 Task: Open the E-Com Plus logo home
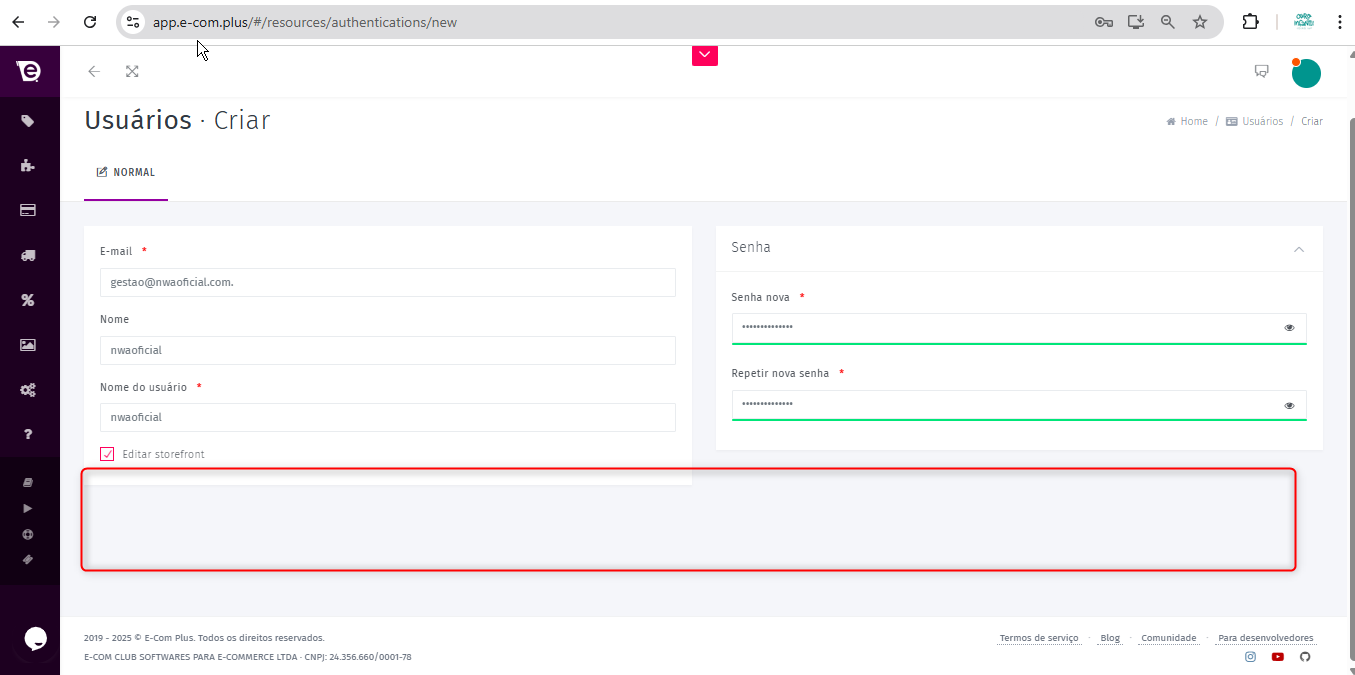29,71
